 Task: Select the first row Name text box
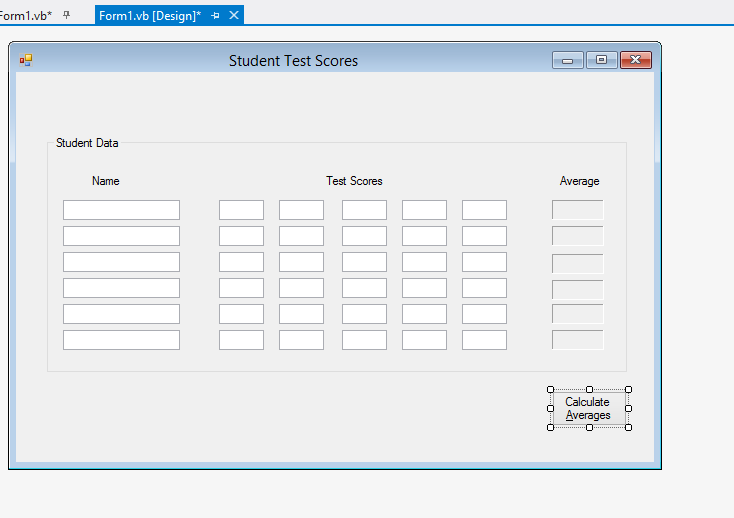pyautogui.click(x=121, y=210)
